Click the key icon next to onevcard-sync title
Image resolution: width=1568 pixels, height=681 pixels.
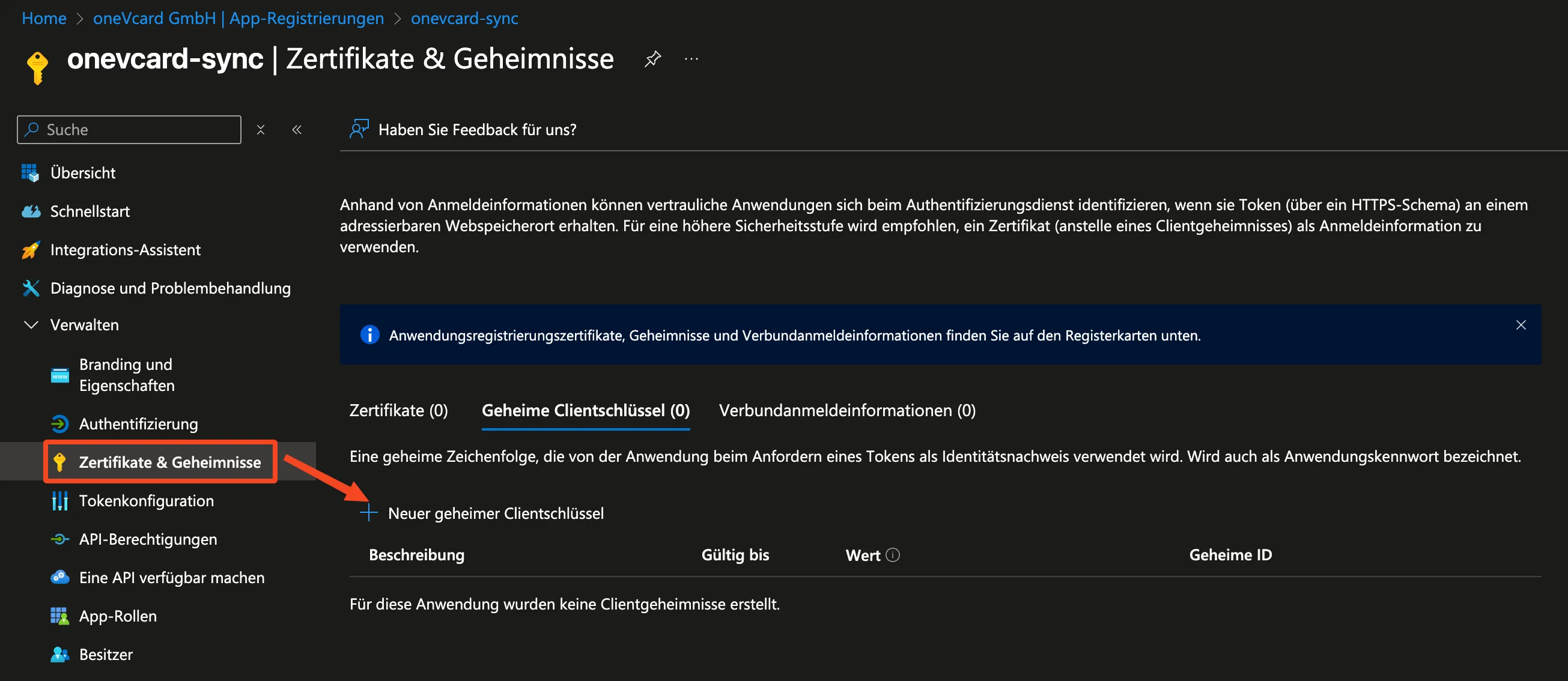point(37,65)
